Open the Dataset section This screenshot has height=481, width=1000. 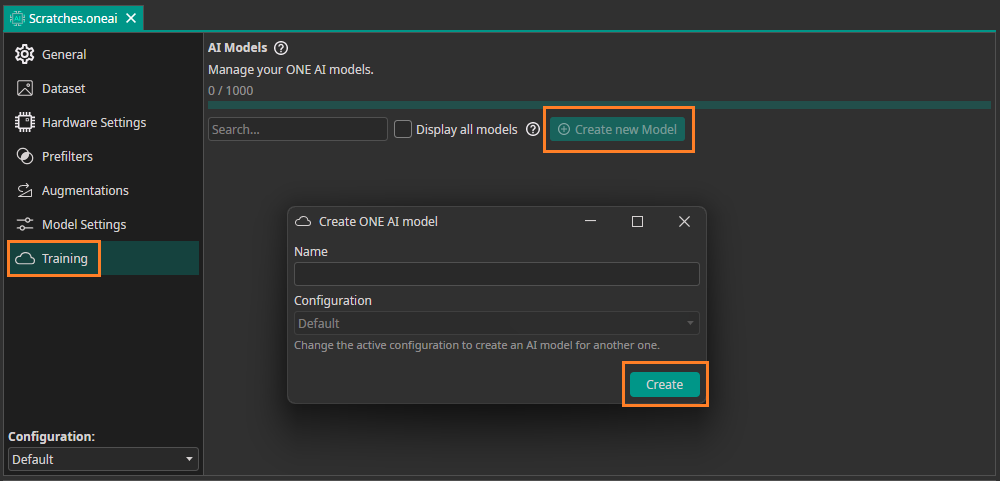tap(103, 88)
